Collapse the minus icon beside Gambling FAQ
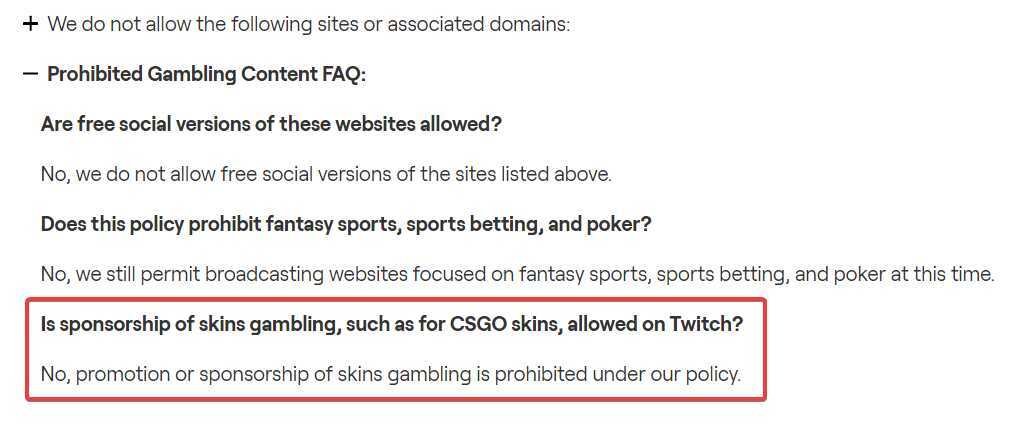This screenshot has width=1015, height=426. [30, 74]
